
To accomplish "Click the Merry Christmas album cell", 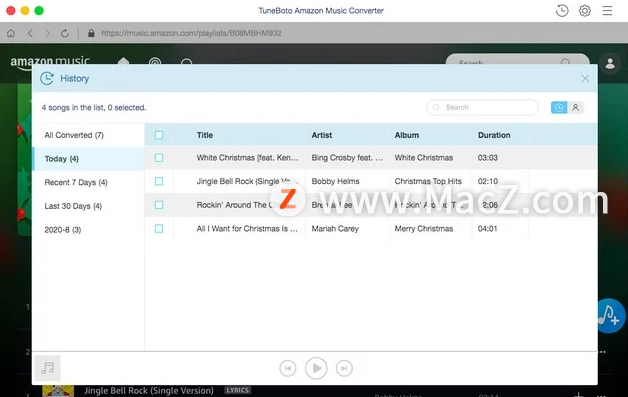I will (x=424, y=229).
